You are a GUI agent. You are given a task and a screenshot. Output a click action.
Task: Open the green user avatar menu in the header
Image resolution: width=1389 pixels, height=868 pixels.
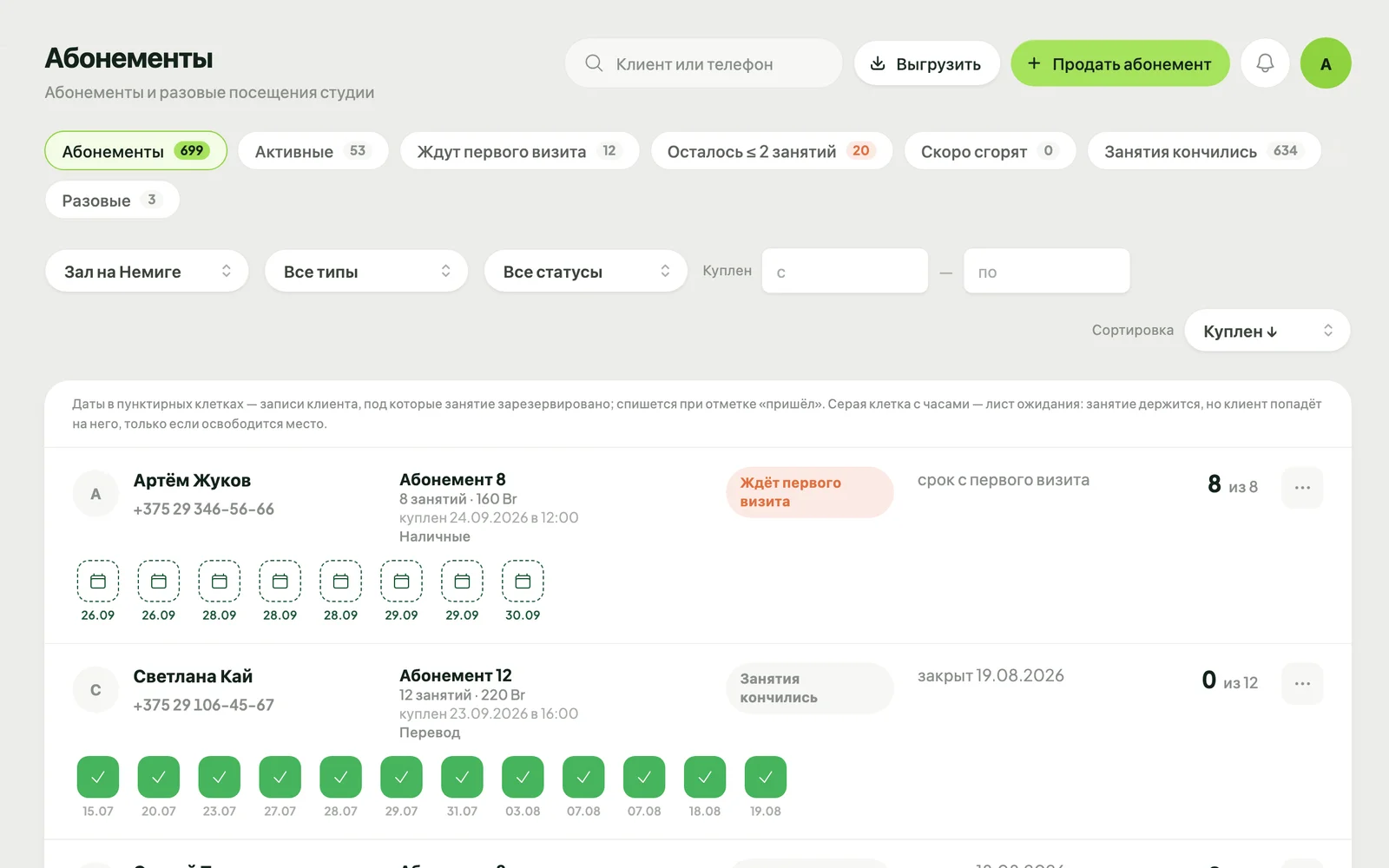(x=1326, y=63)
